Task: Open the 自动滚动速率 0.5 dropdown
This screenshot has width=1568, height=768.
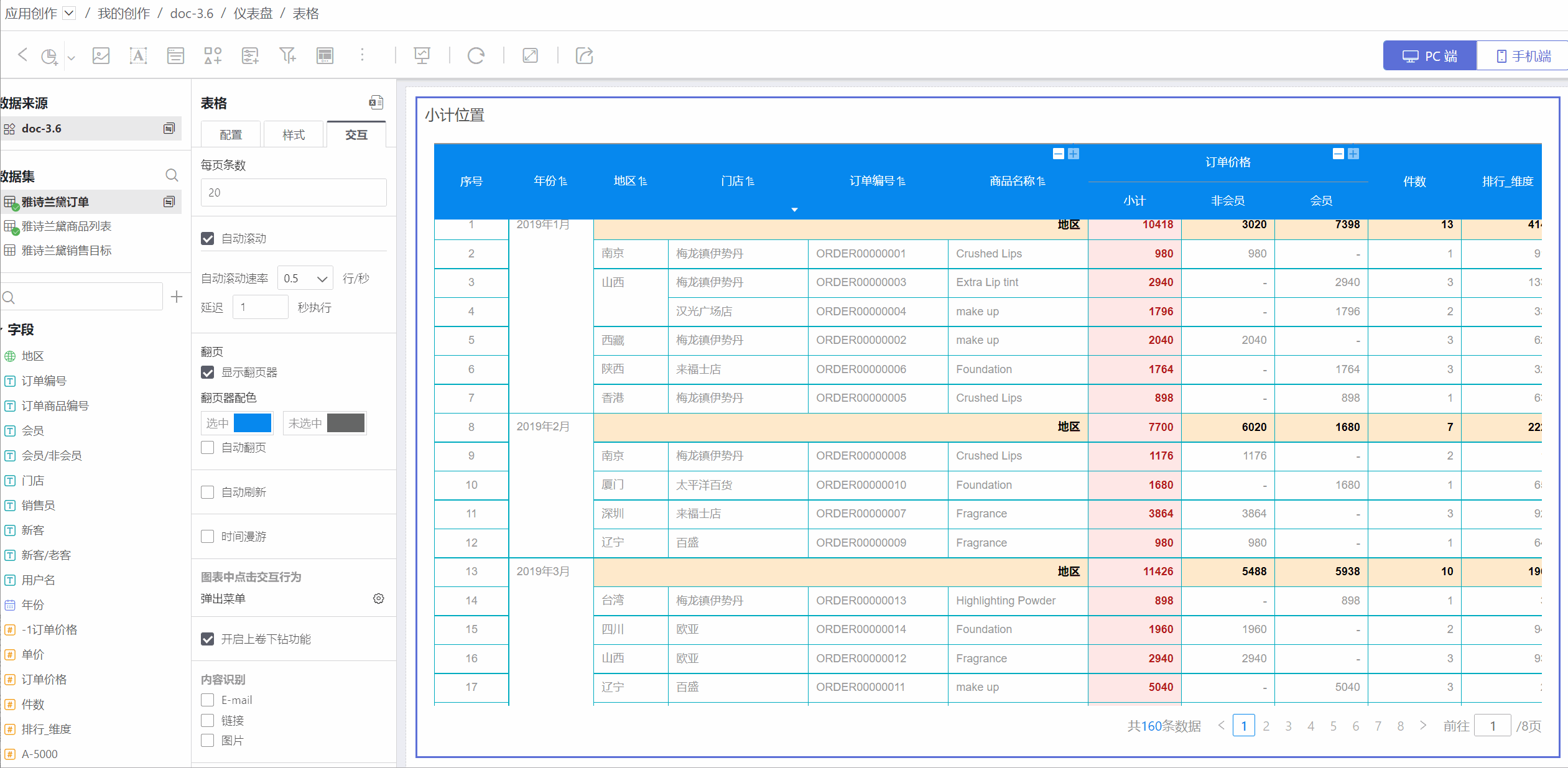Action: (x=305, y=279)
